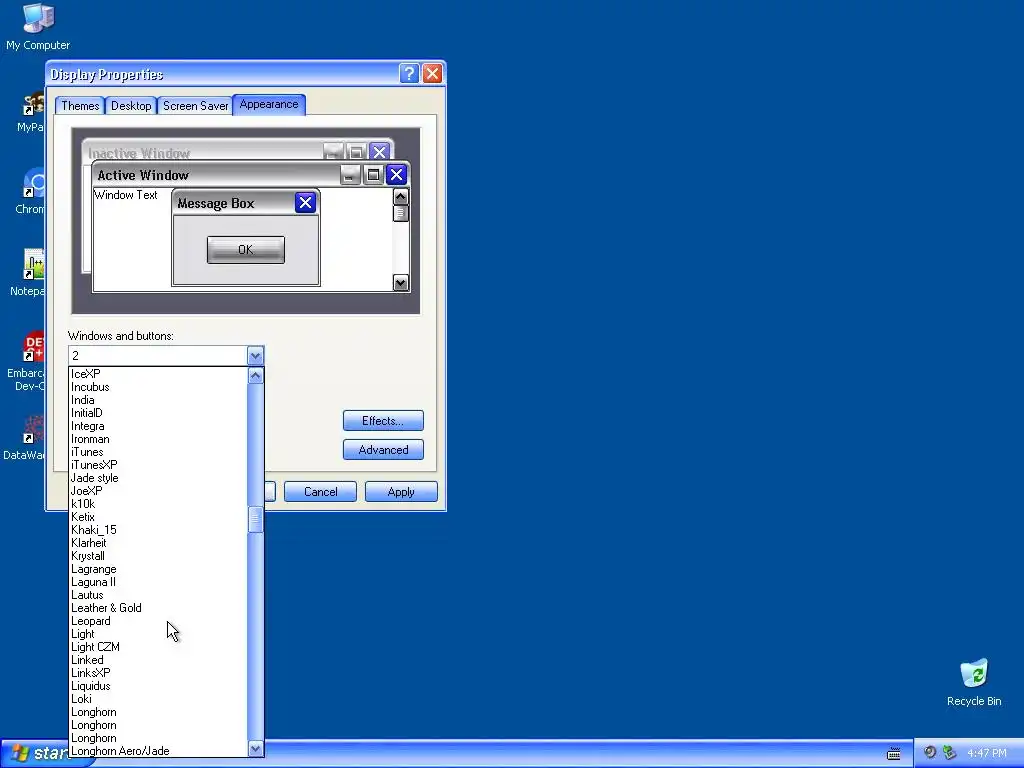Image resolution: width=1024 pixels, height=768 pixels.
Task: Open the MyPaint desktop shortcut
Action: click(x=31, y=111)
